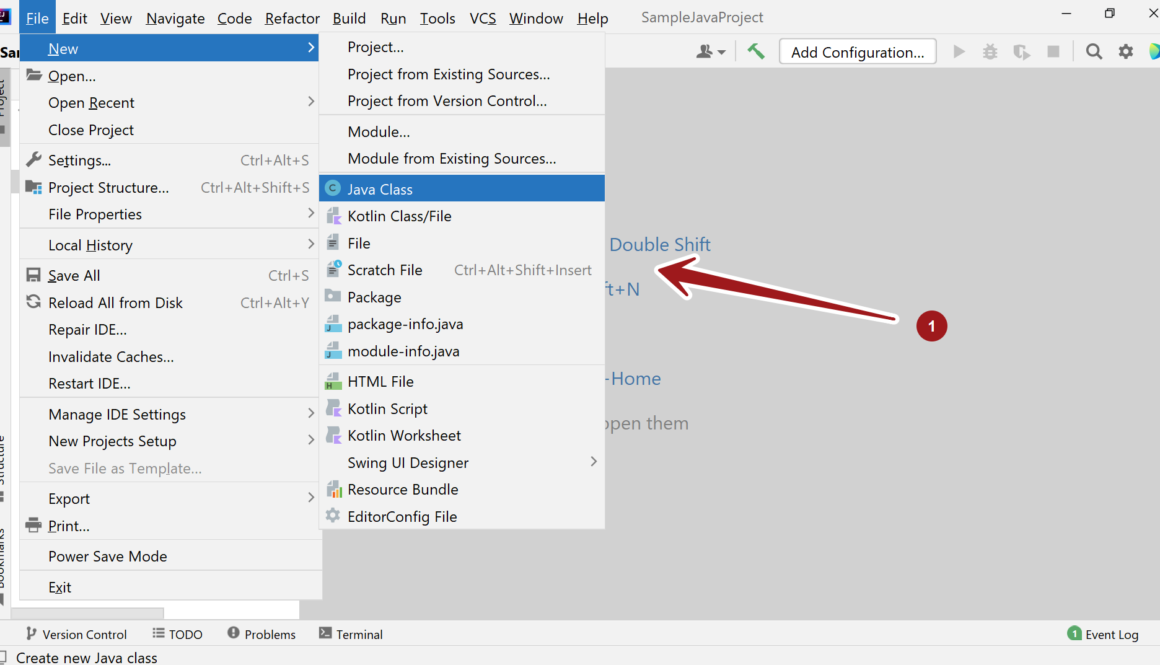Open the Debug tool icon

pyautogui.click(x=989, y=50)
